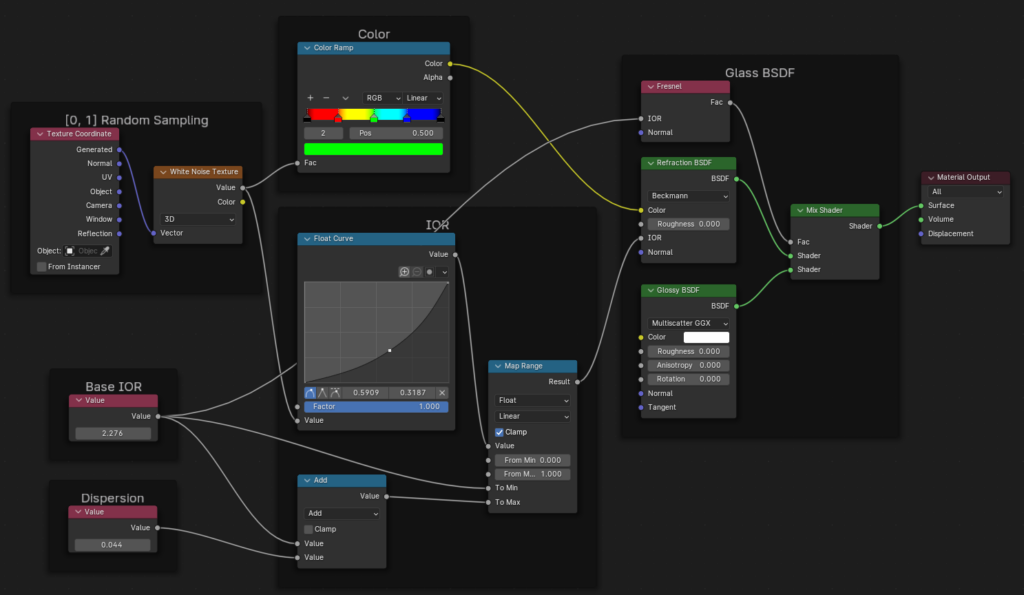Select the auto handle type curve icon

point(310,393)
